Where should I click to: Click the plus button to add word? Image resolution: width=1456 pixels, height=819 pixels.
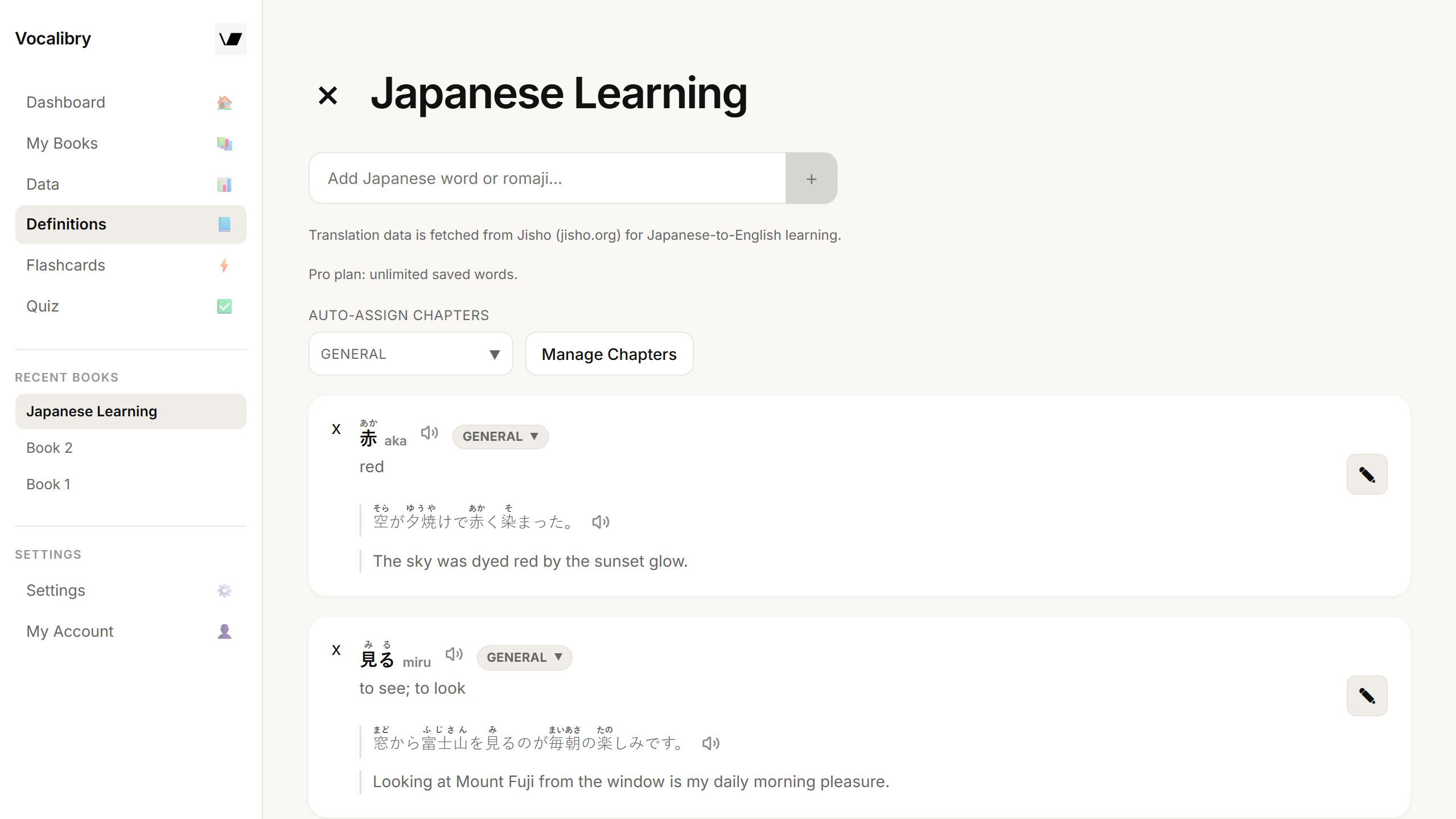(x=811, y=178)
